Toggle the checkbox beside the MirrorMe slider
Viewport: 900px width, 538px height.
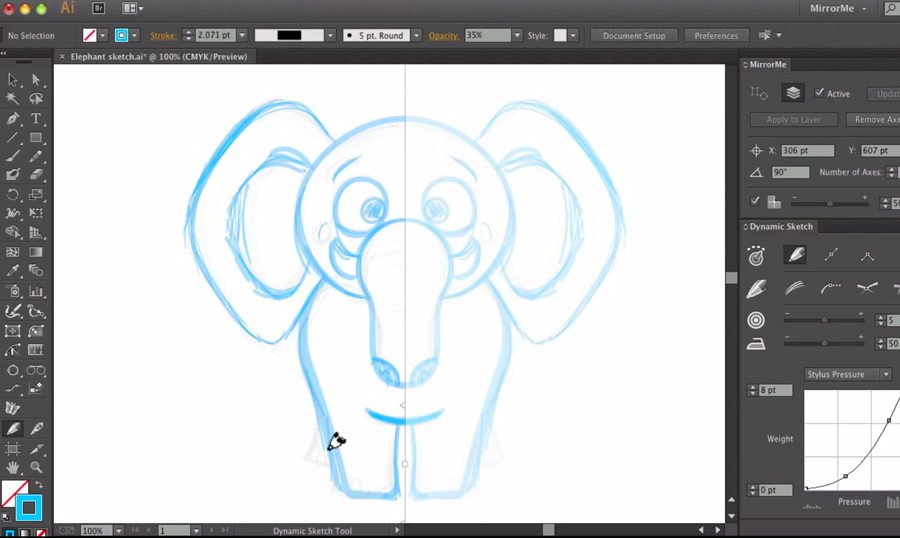point(757,201)
